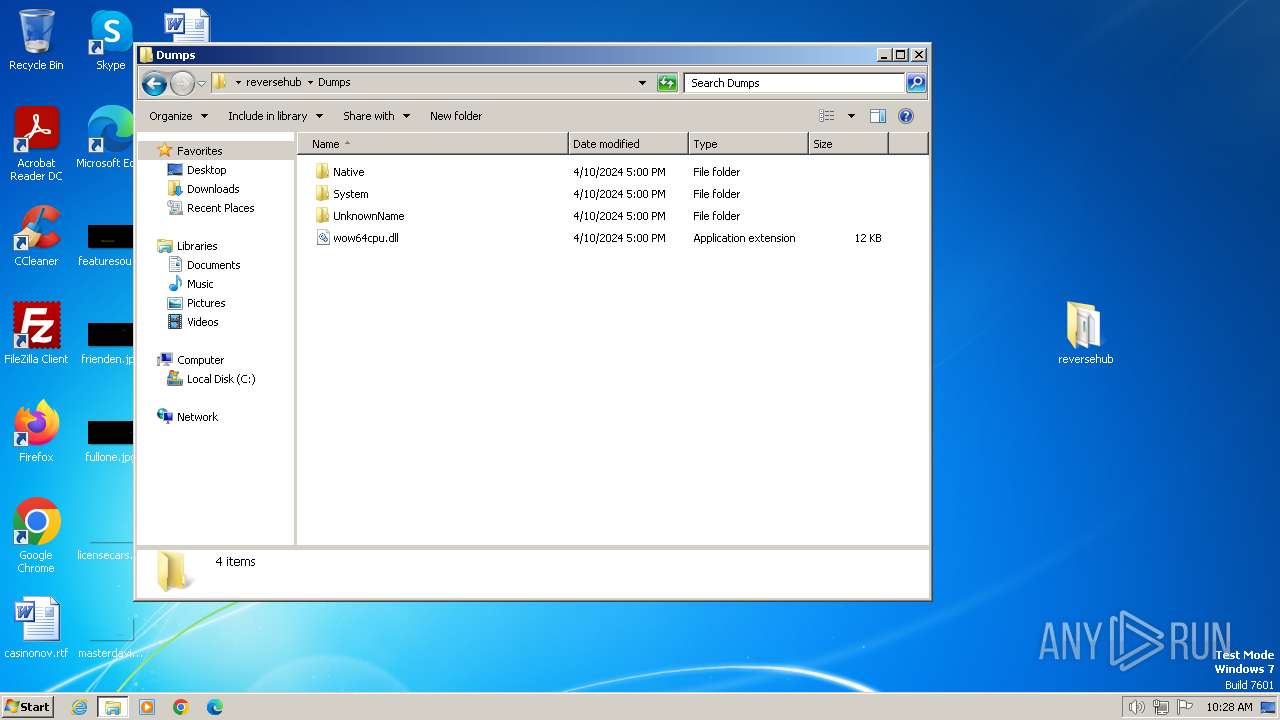Open the view options dropdown arrow
The image size is (1280, 720).
click(851, 116)
